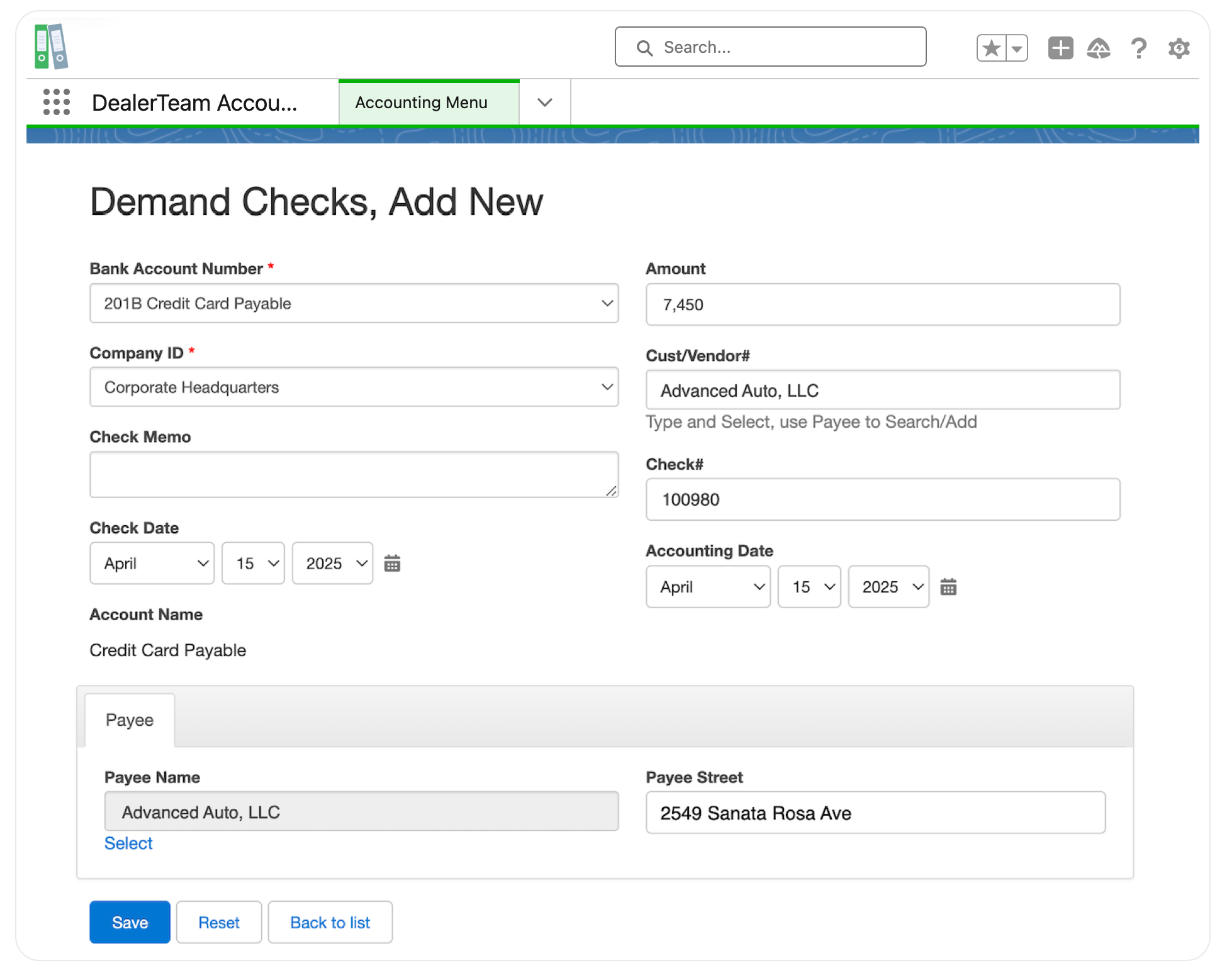Image resolution: width=1222 pixels, height=980 pixels.
Task: Select the Accounting Menu tab
Action: pyautogui.click(x=429, y=103)
